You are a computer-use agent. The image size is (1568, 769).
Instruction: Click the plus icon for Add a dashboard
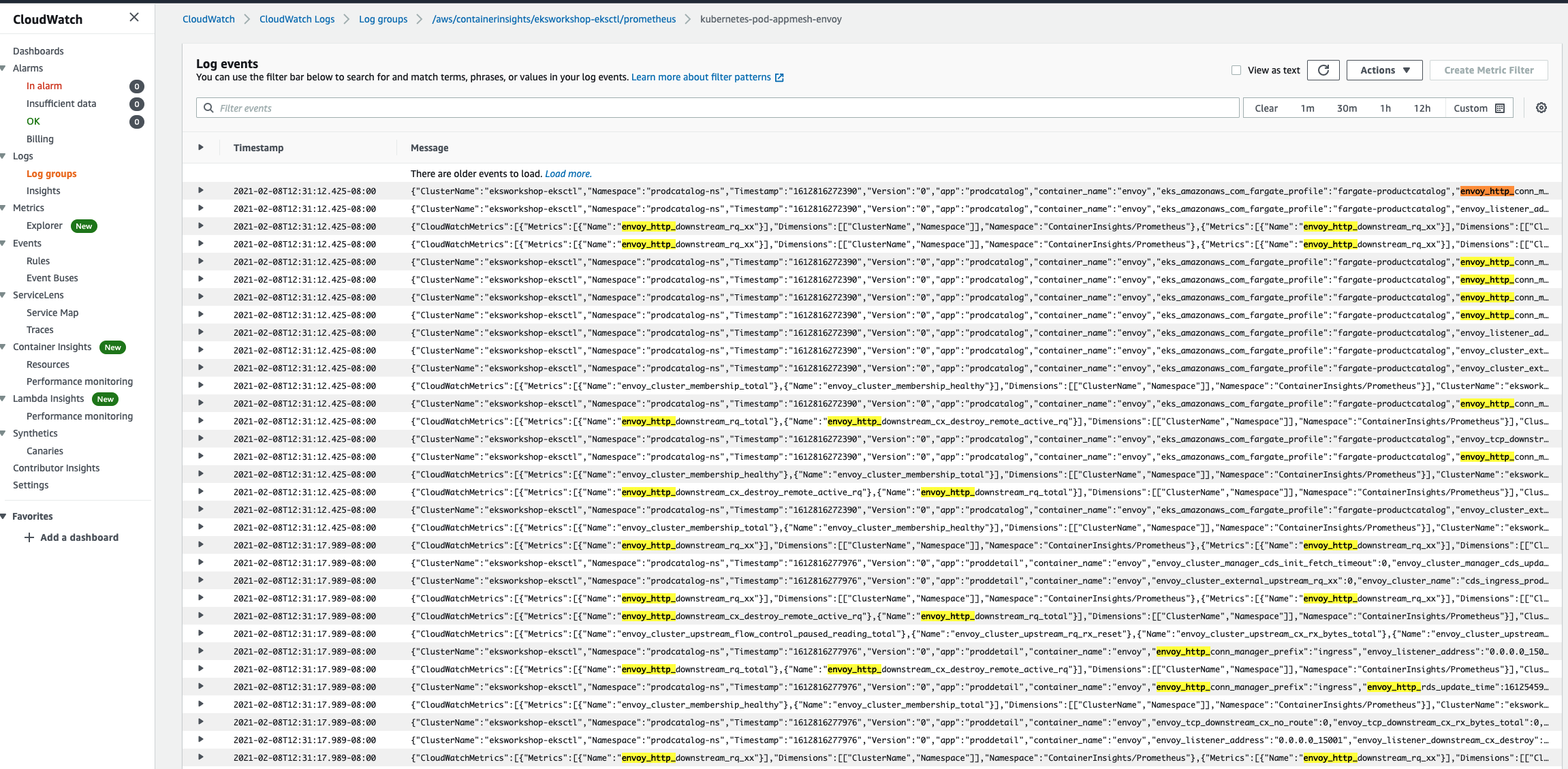pos(29,537)
